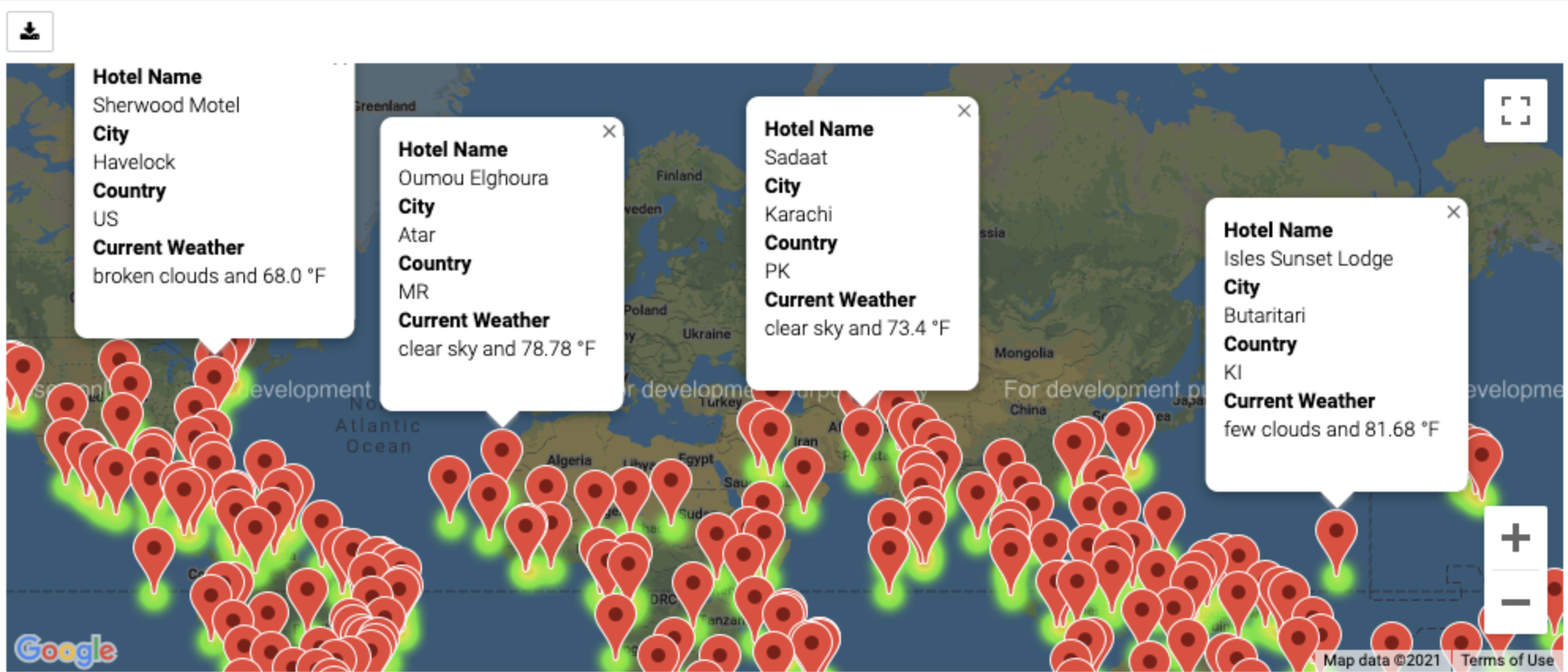Zoom in the map with plus button
This screenshot has height=672, width=1568.
tap(1515, 538)
